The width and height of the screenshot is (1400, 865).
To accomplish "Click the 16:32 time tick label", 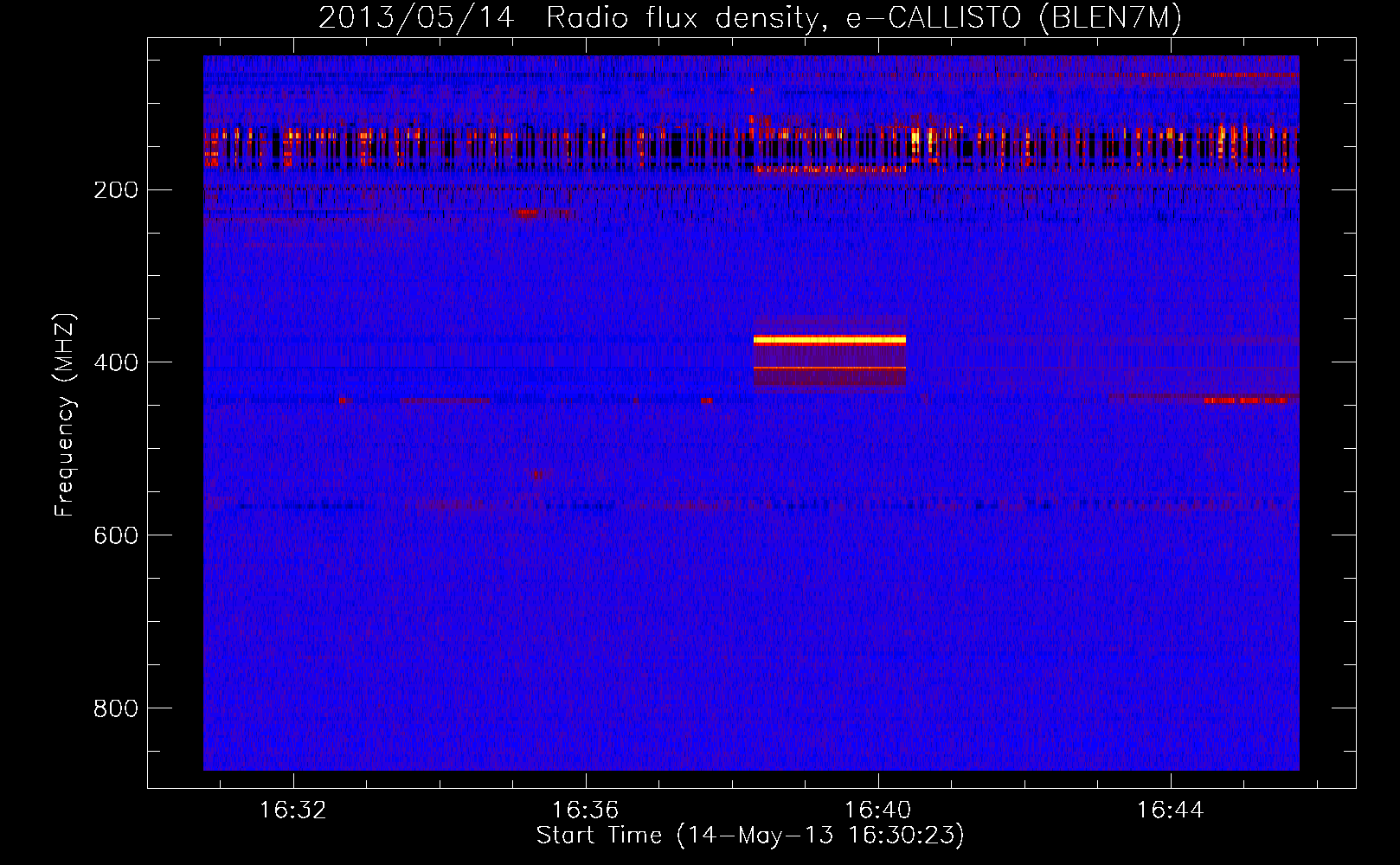I will coord(293,811).
